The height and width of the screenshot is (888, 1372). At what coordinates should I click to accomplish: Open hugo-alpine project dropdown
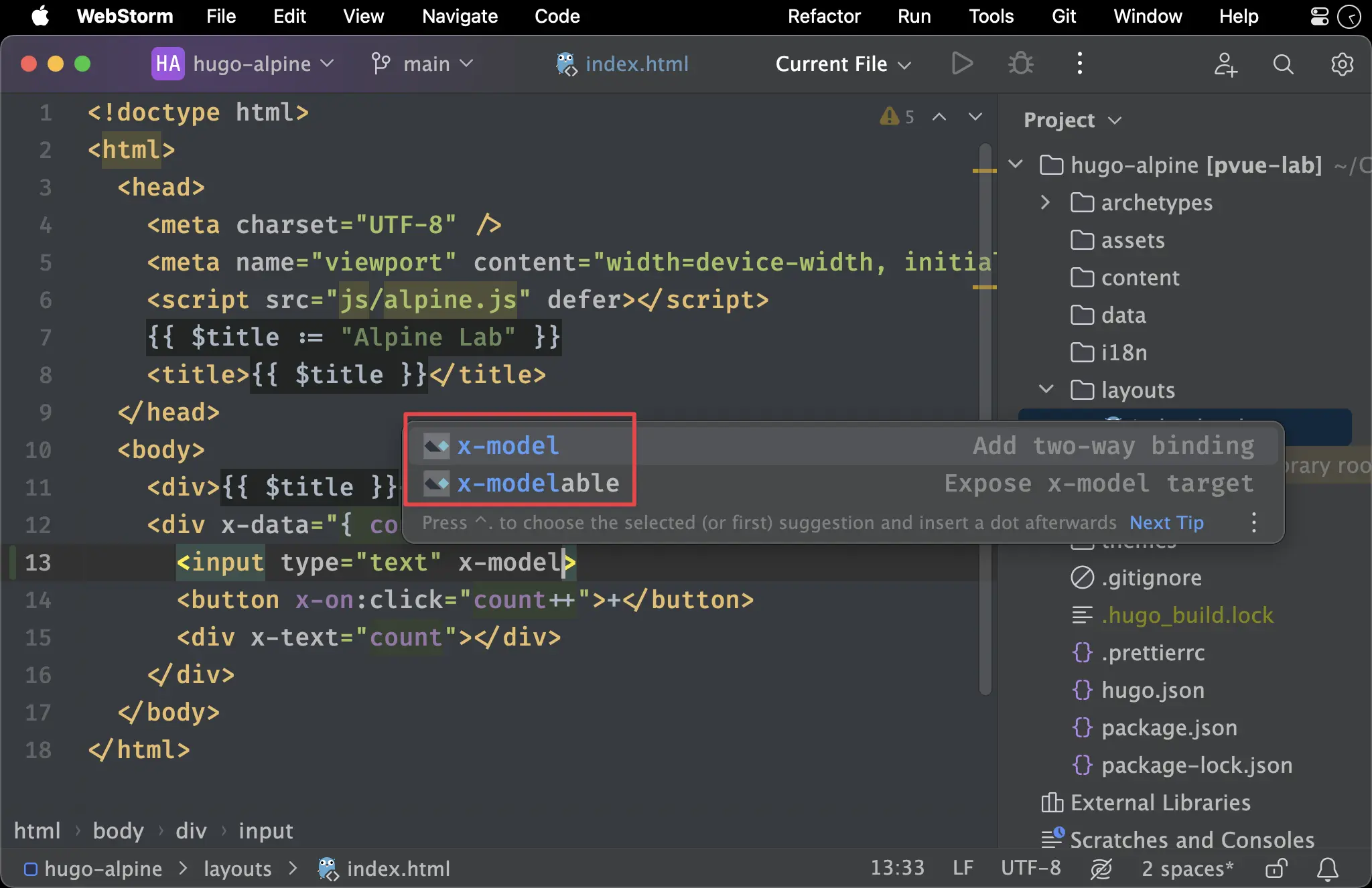pos(263,64)
